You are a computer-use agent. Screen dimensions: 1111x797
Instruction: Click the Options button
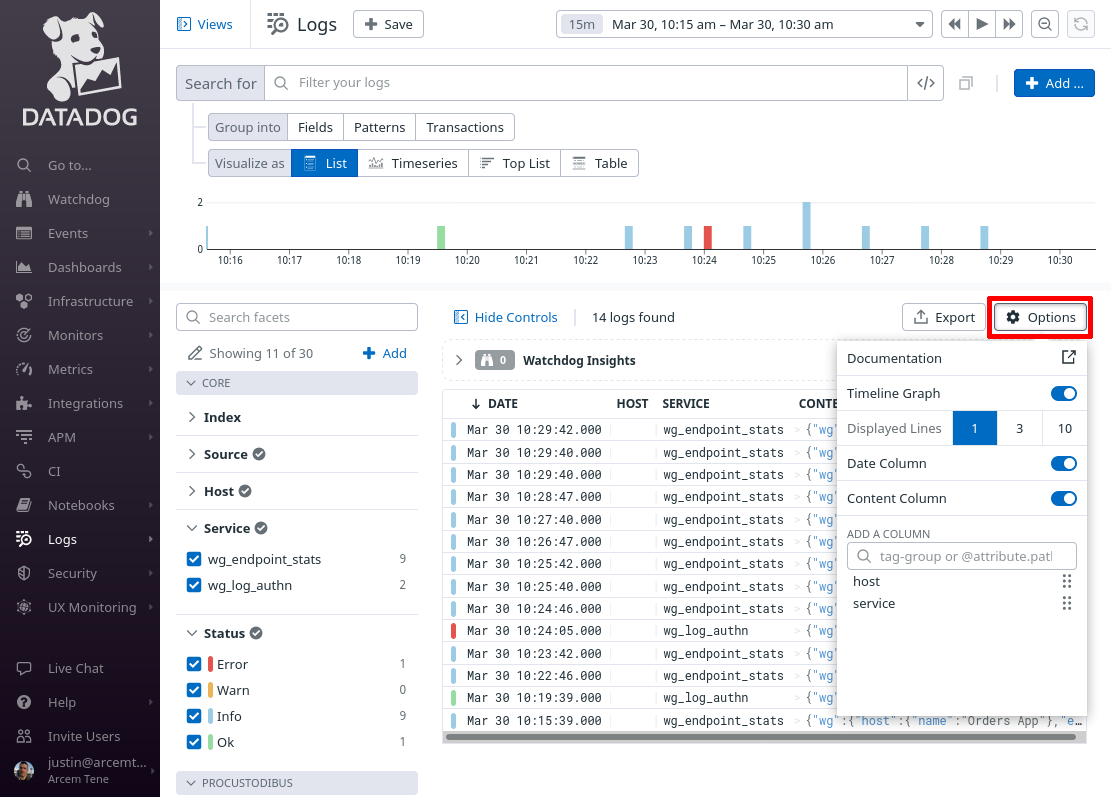coord(1040,317)
